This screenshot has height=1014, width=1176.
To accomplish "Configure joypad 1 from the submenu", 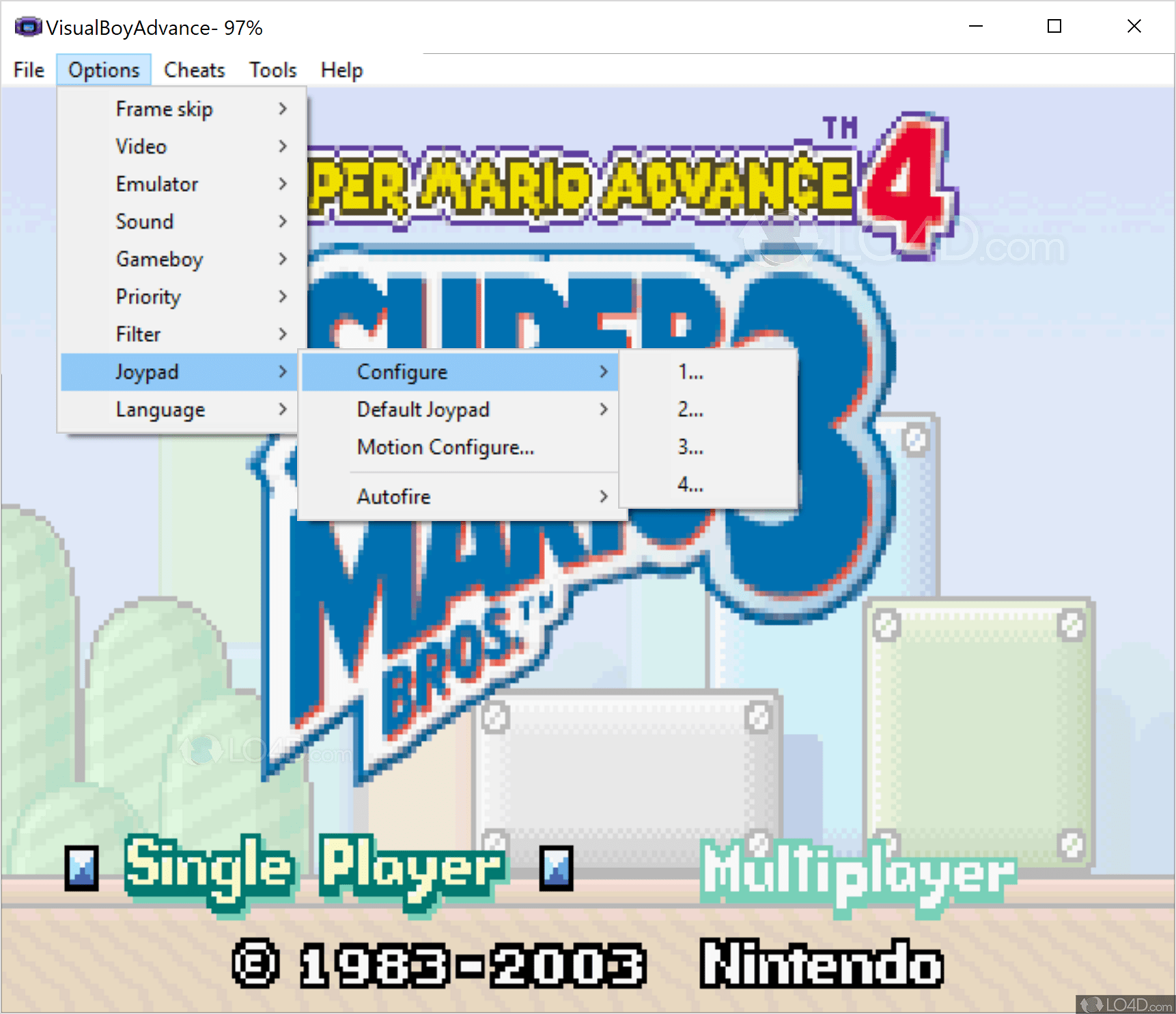I will coord(690,371).
